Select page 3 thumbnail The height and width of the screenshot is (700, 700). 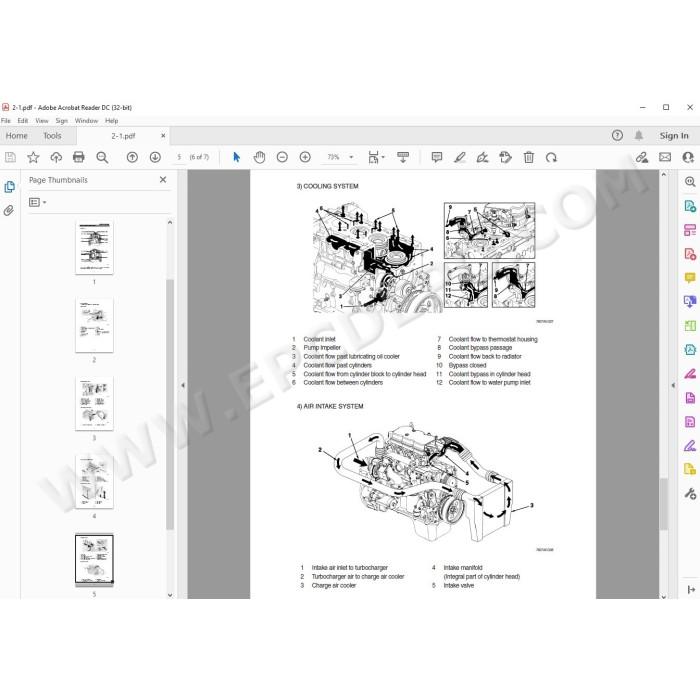point(94,404)
